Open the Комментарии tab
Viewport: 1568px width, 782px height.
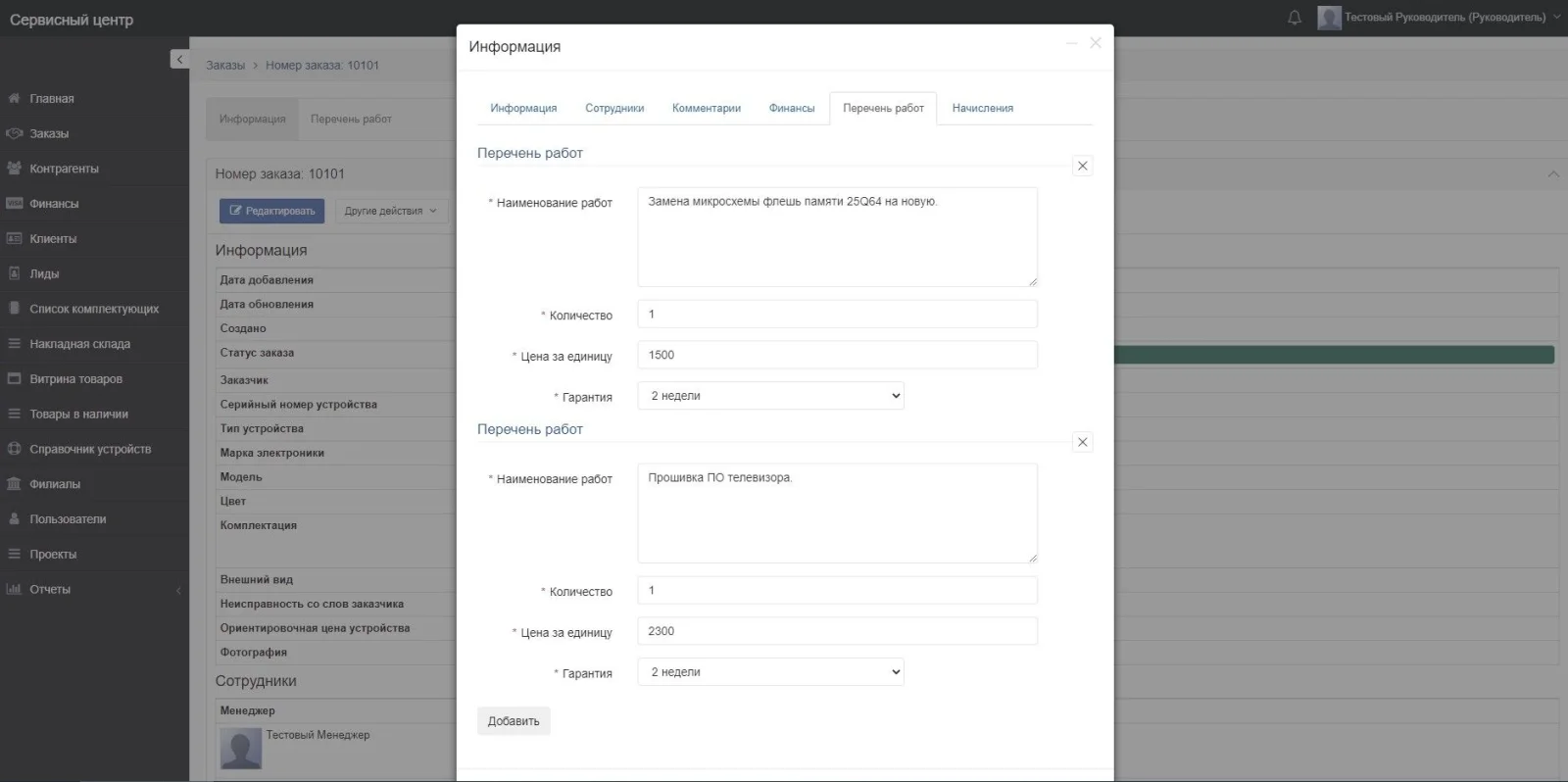pyautogui.click(x=706, y=108)
